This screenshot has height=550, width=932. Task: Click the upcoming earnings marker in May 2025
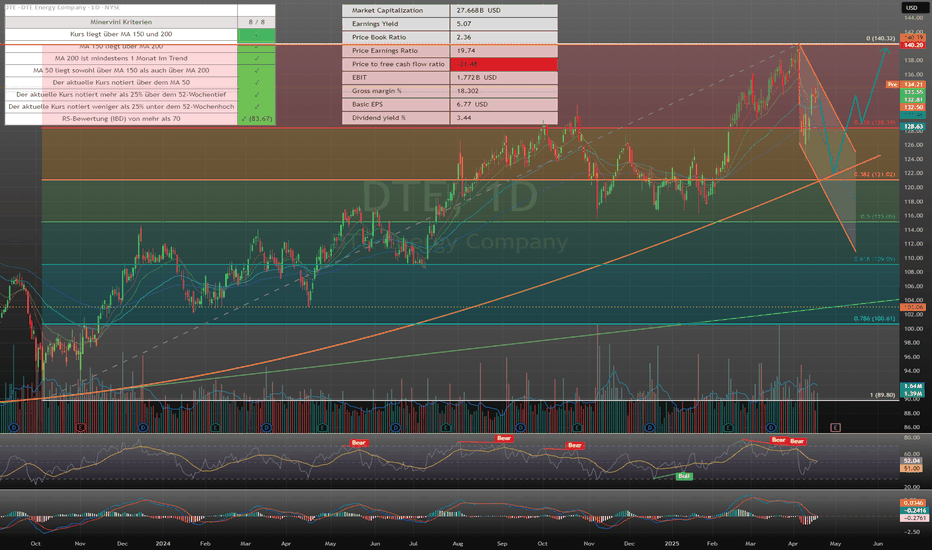[x=835, y=428]
